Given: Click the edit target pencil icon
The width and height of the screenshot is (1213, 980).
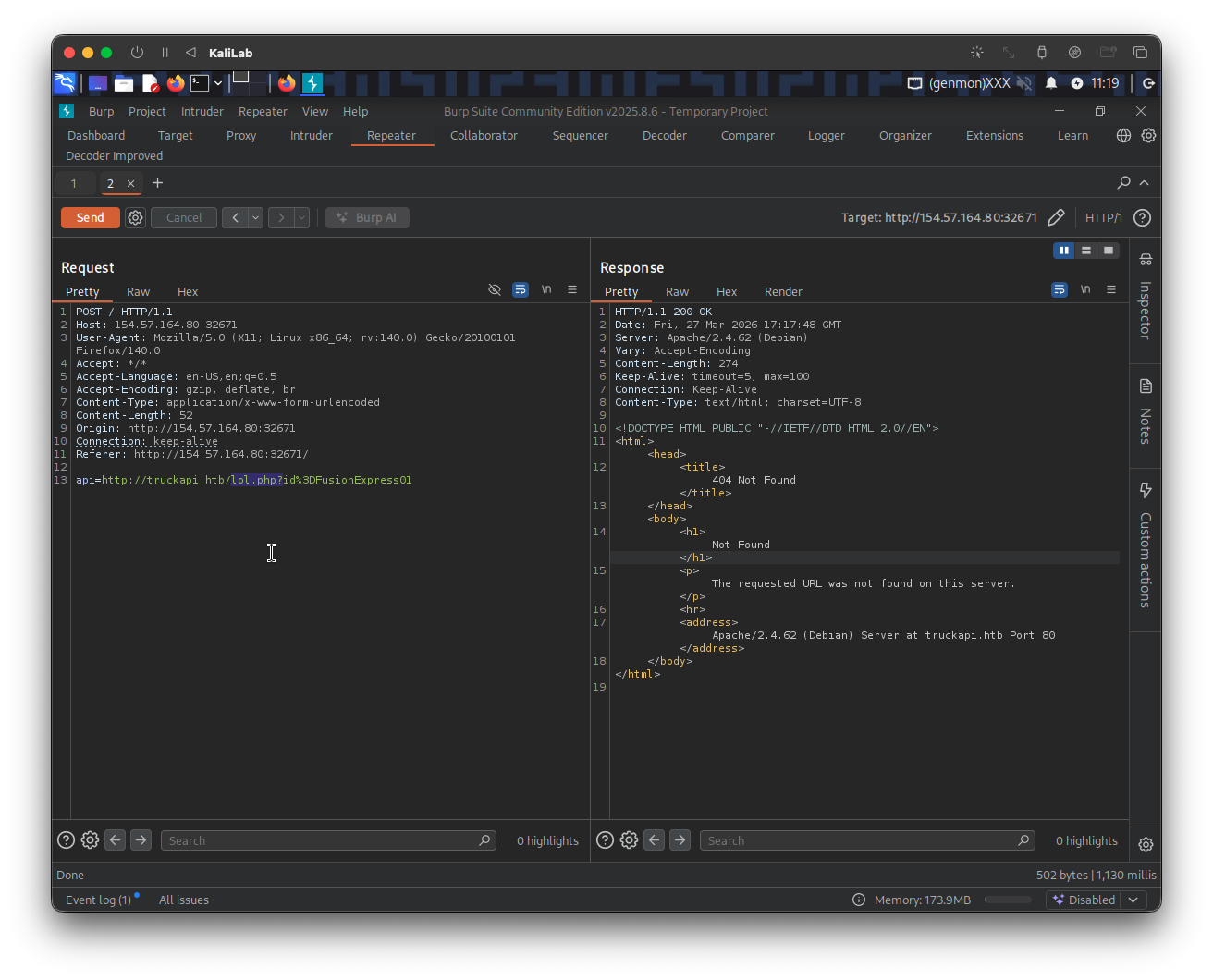Looking at the screenshot, I should (x=1056, y=218).
